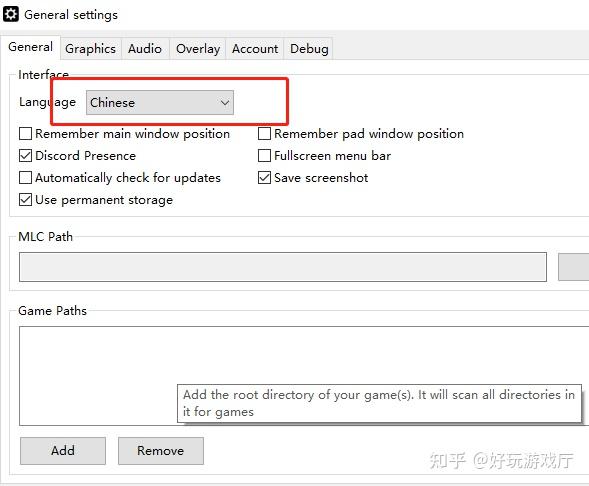The width and height of the screenshot is (589, 486).
Task: Click the Add game path button
Action: click(63, 451)
